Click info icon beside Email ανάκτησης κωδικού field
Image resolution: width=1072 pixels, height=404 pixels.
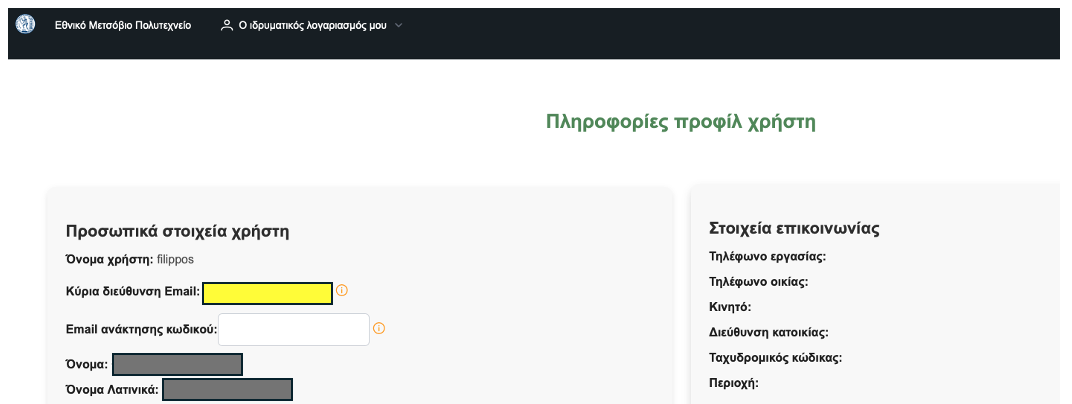click(x=379, y=328)
